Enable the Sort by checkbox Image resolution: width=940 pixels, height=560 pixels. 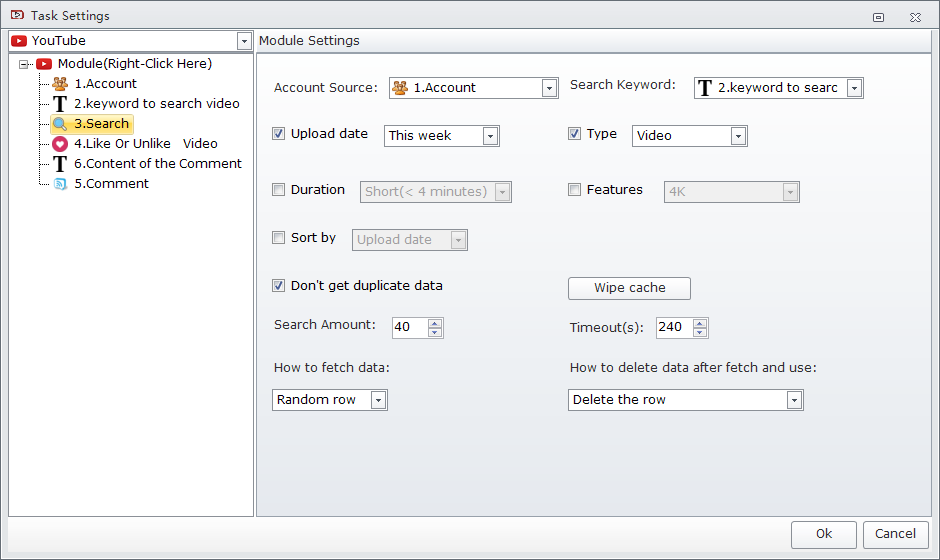click(278, 237)
